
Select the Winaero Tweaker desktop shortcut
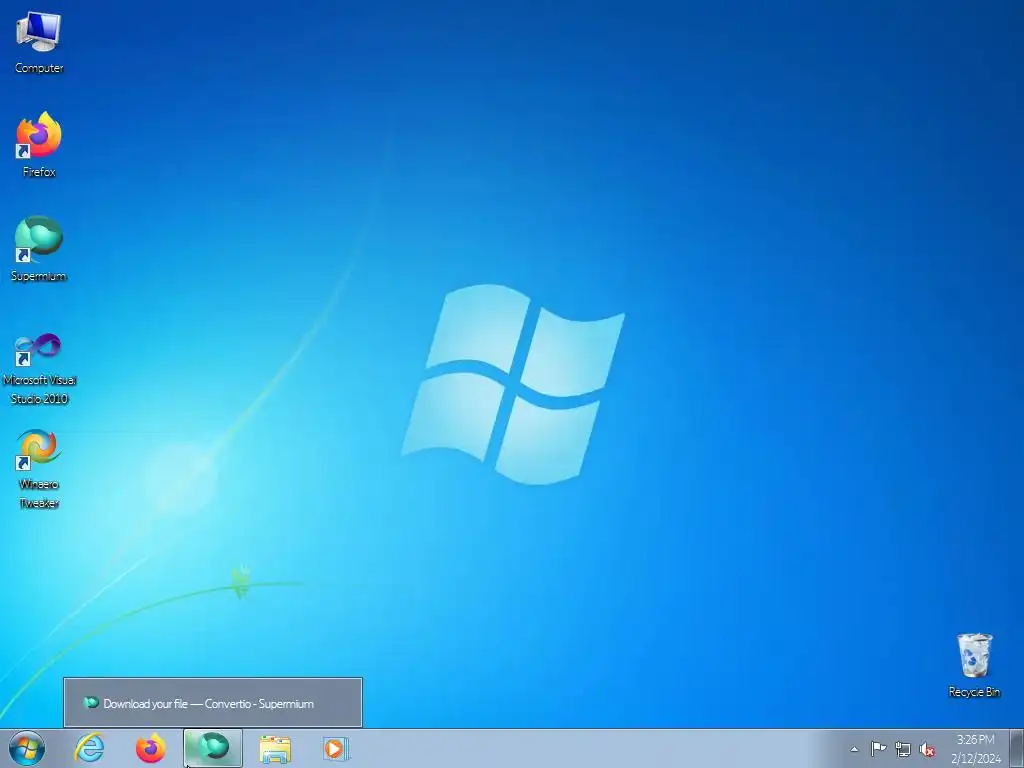(39, 469)
